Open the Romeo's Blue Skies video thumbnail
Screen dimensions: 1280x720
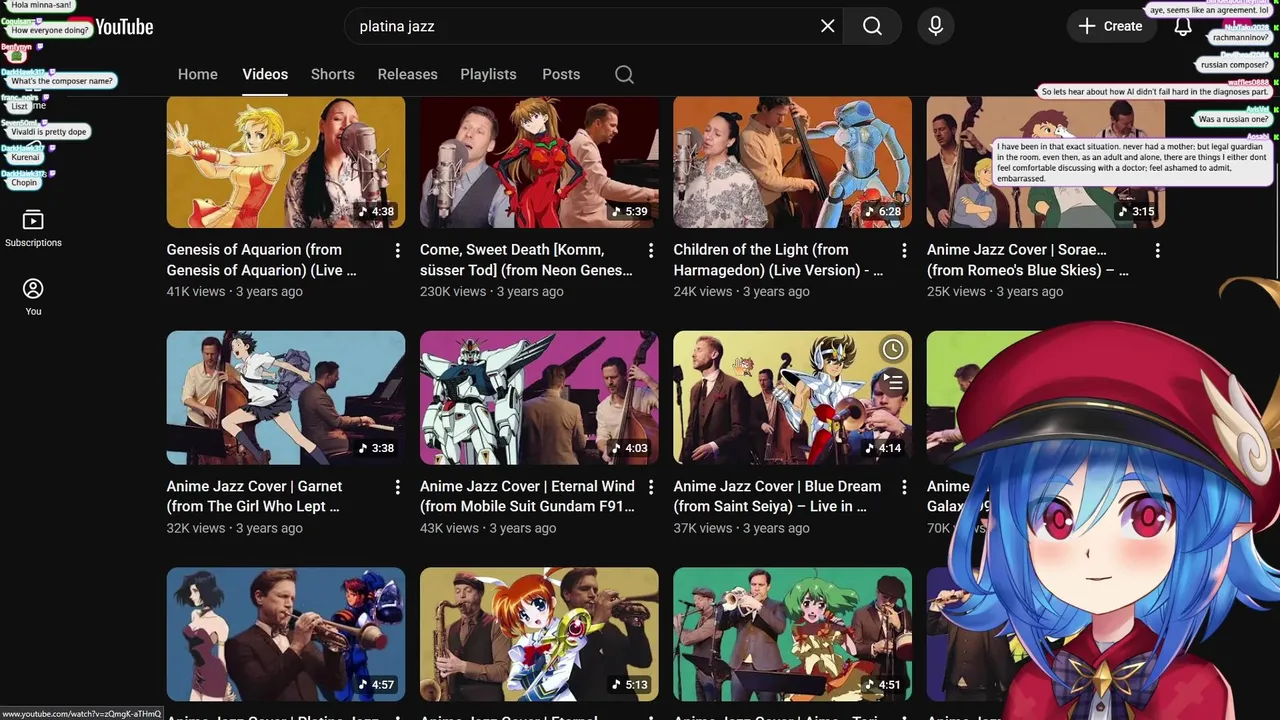coord(1046,162)
